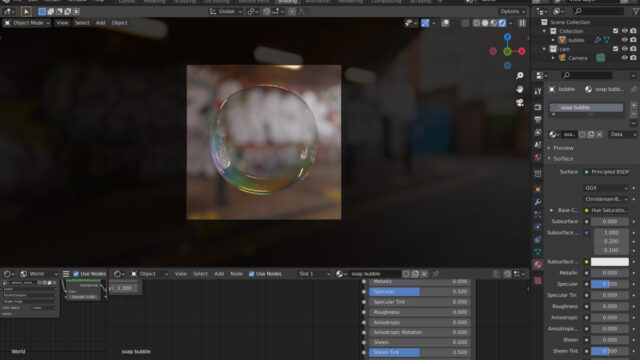The width and height of the screenshot is (640, 360).
Task: Open the Object Data properties tab
Action: click(538, 252)
